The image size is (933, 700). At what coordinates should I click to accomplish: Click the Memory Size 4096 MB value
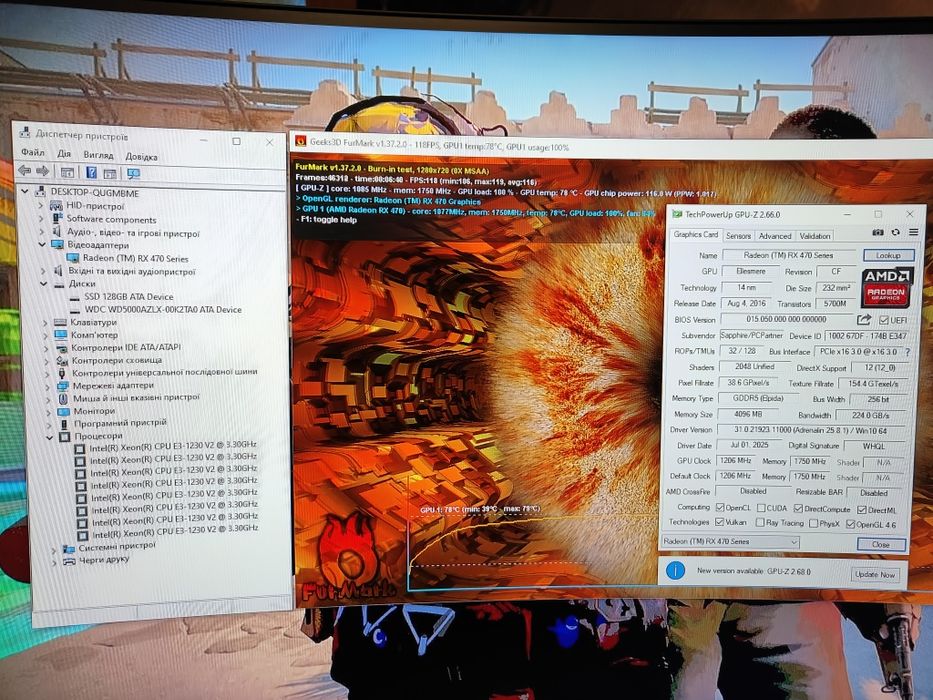pos(749,414)
